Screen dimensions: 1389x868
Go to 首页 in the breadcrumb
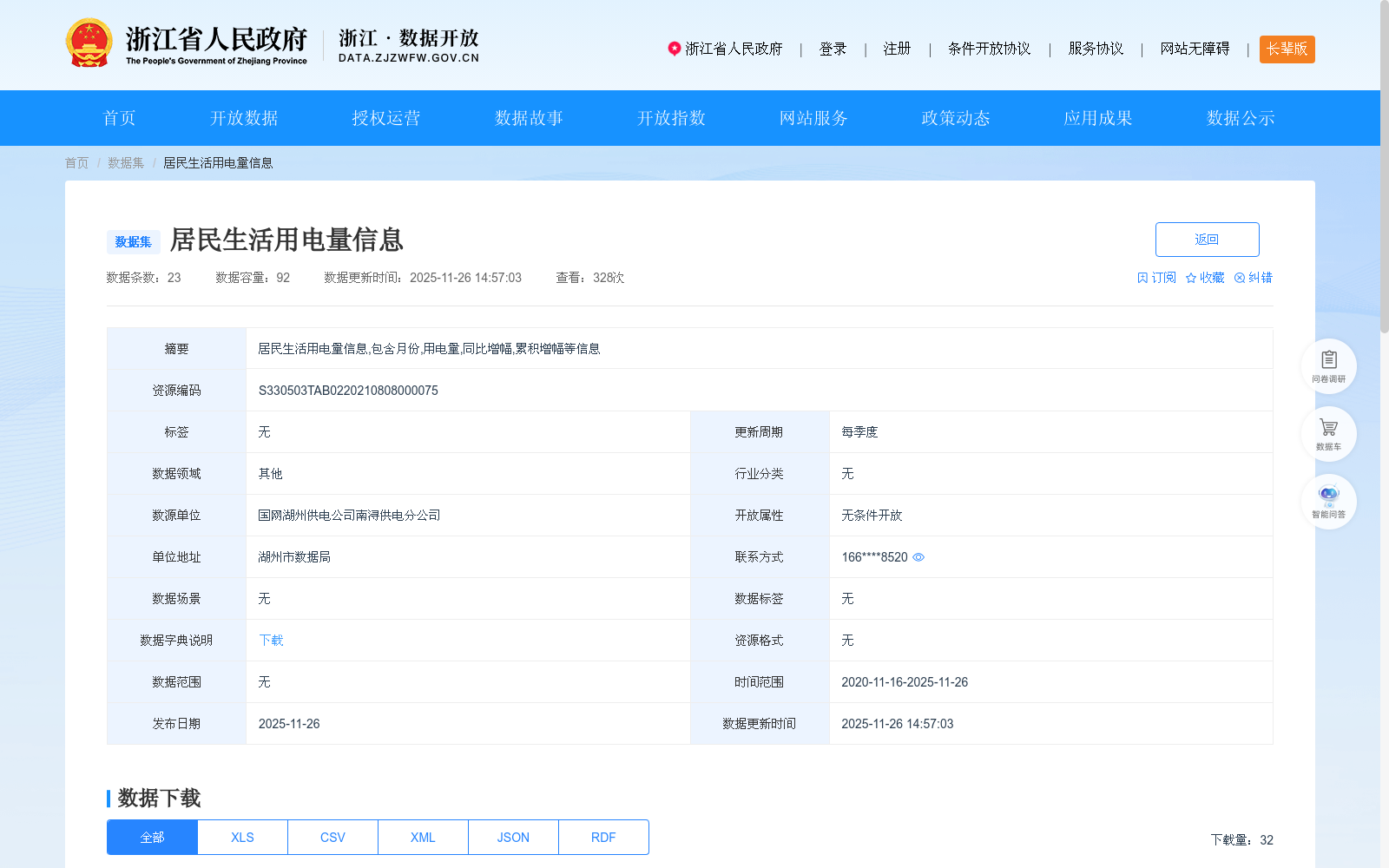click(x=76, y=163)
